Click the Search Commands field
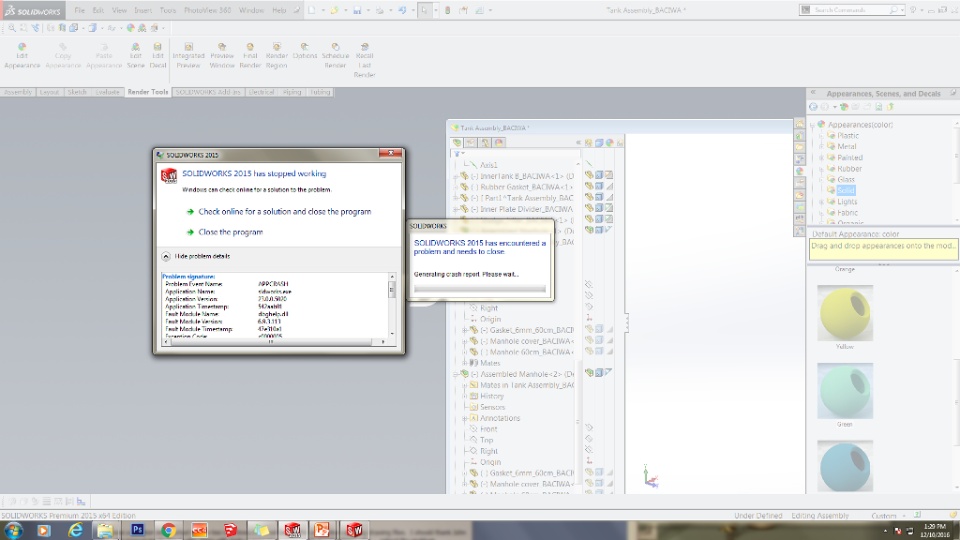Screen dimensions: 960x540 coord(851,10)
